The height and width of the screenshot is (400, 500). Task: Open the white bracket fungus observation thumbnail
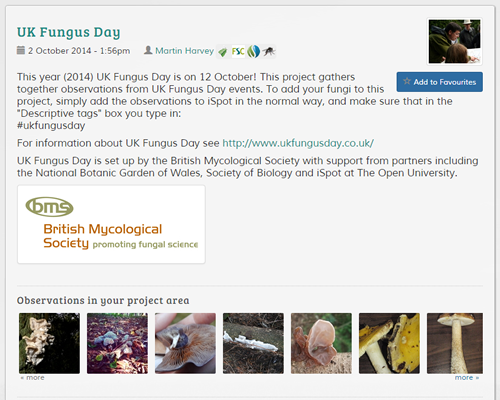pos(49,343)
